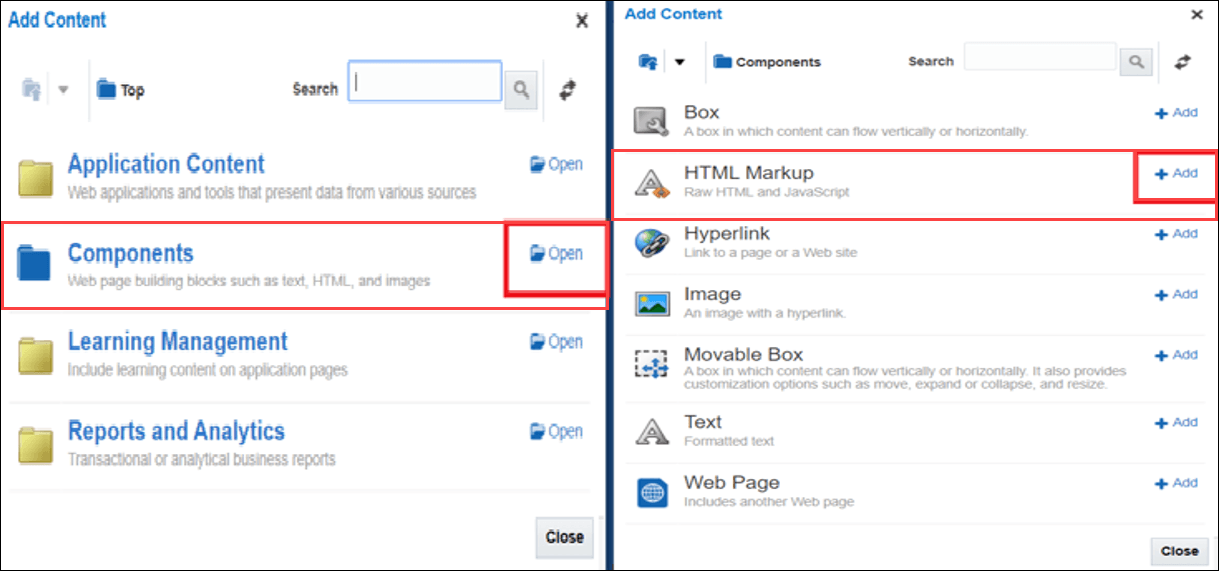The height and width of the screenshot is (571, 1219).
Task: Click the Hyperlink globe icon
Action: point(652,243)
